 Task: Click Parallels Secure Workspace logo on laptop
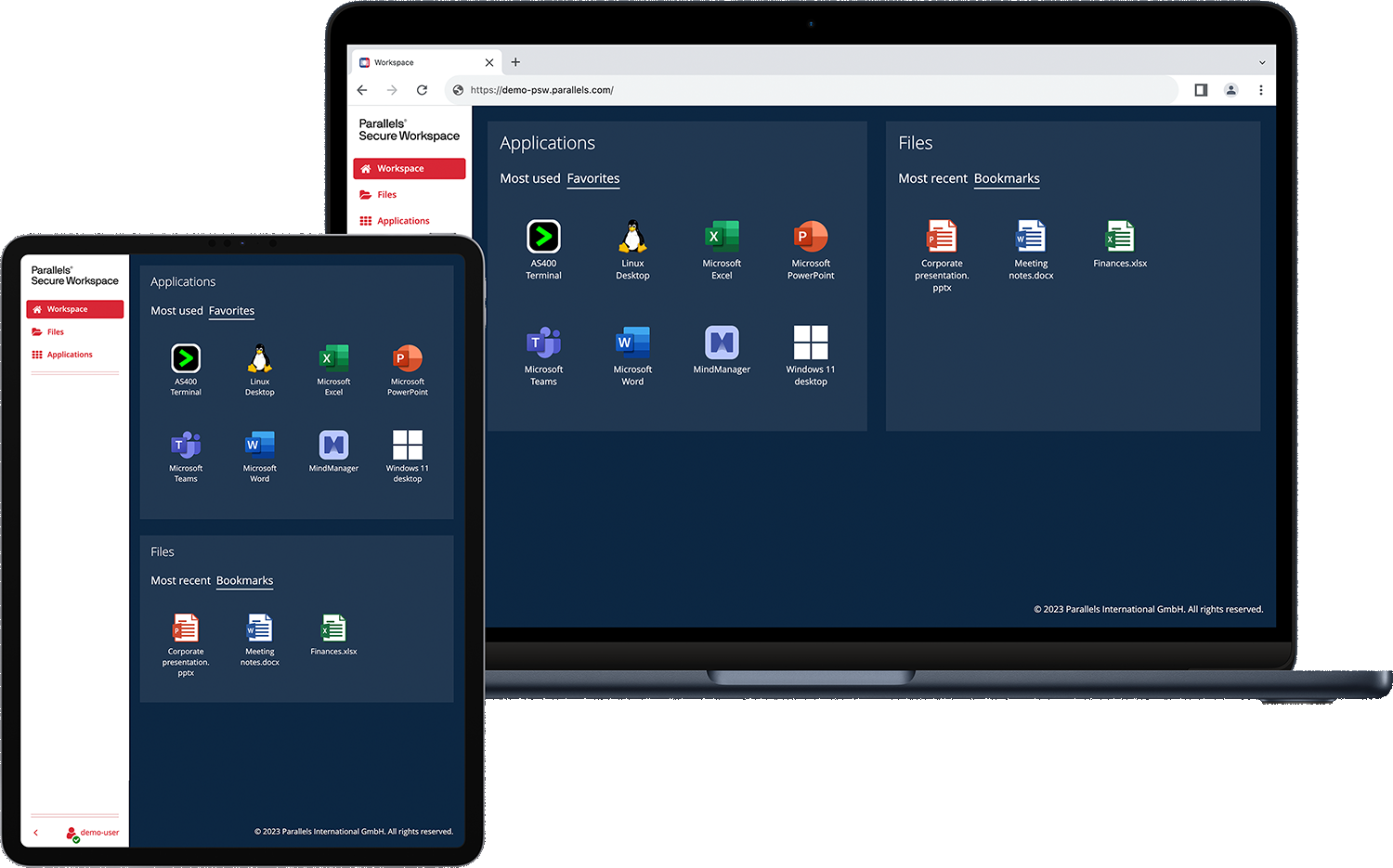tap(409, 130)
